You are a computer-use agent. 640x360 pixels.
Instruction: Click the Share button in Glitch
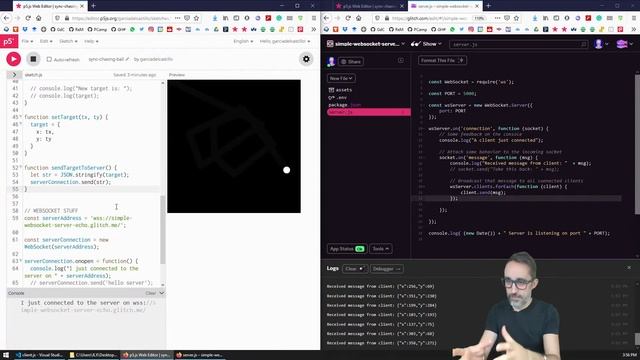point(351,62)
